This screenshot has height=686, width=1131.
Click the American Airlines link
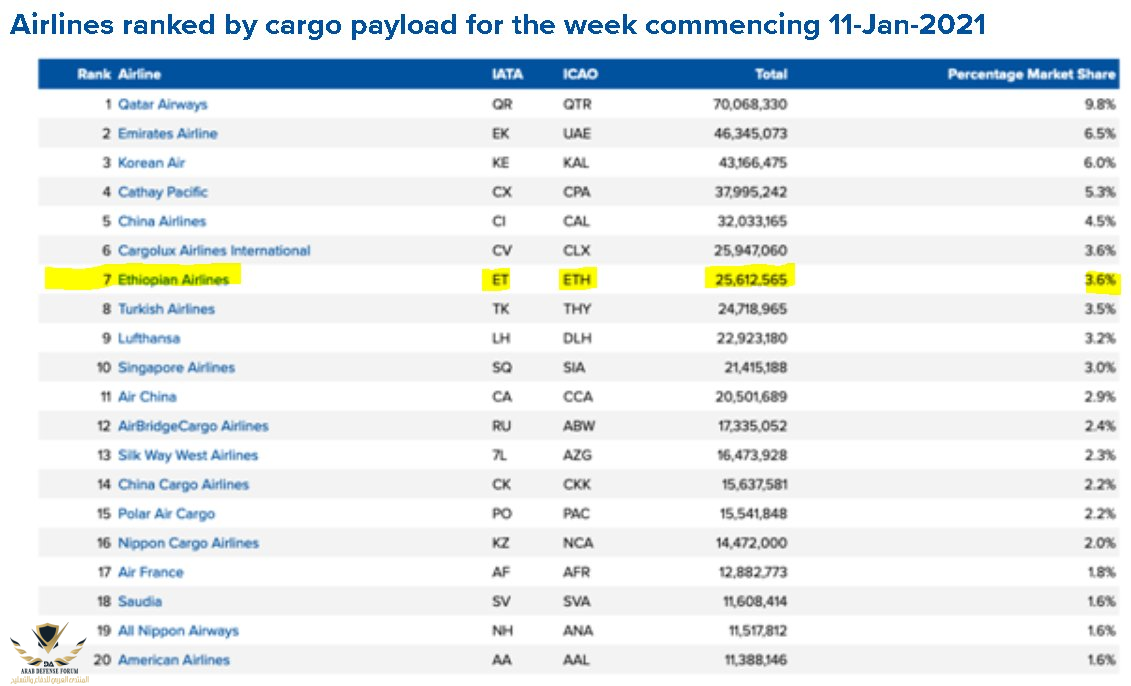tap(173, 660)
